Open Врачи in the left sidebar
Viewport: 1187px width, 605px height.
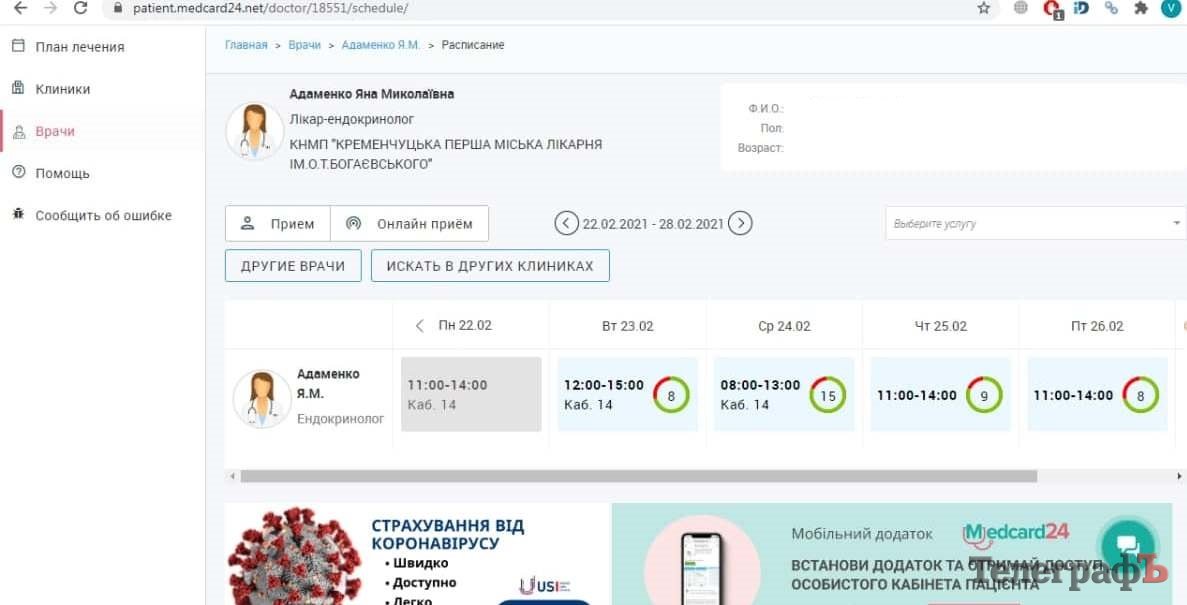(55, 131)
